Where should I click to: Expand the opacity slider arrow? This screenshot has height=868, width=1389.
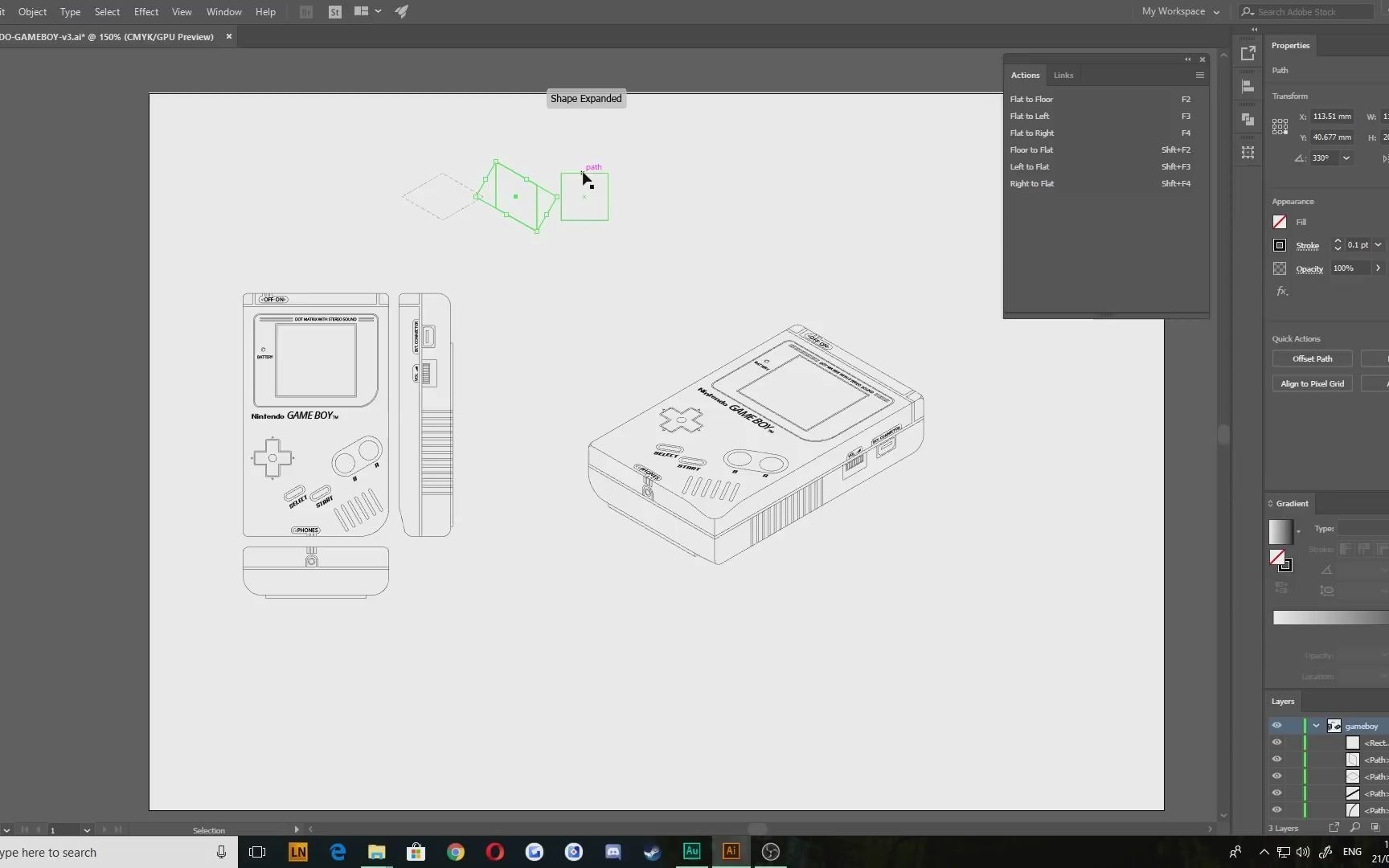(1378, 268)
